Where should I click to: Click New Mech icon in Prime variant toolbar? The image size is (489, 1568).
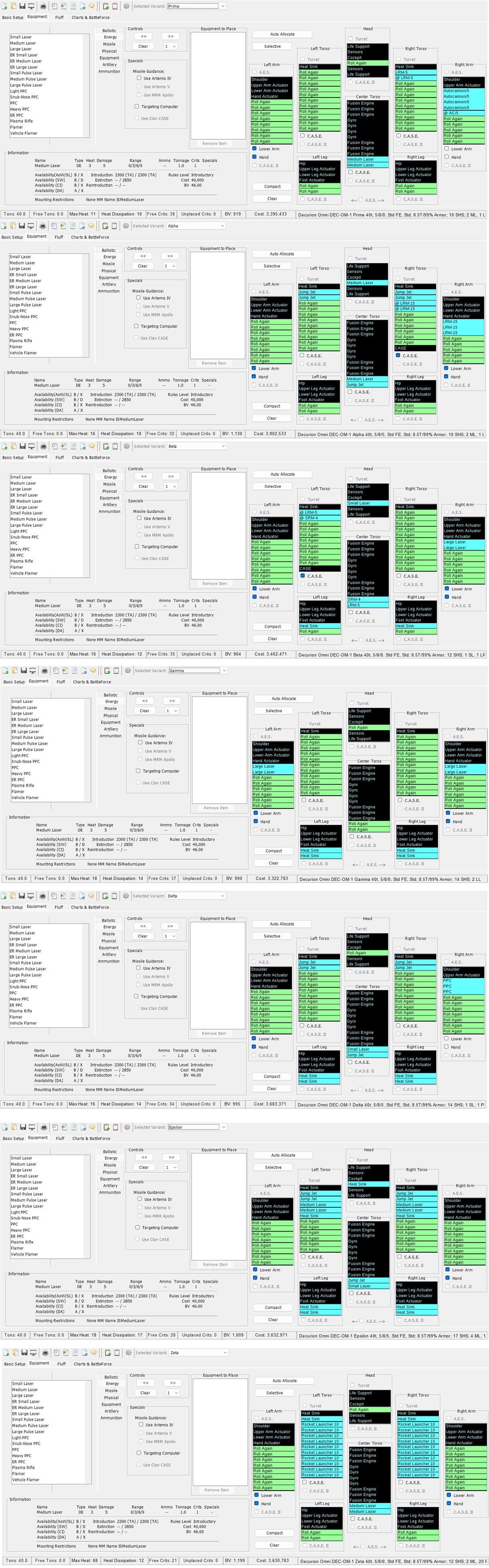point(4,6)
